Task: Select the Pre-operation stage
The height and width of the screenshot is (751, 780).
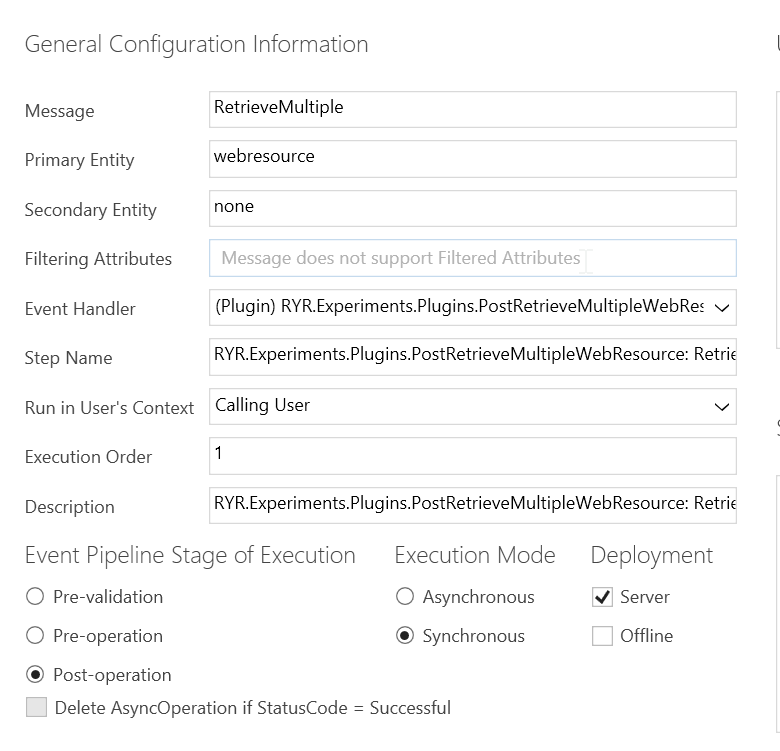Action: pos(36,636)
